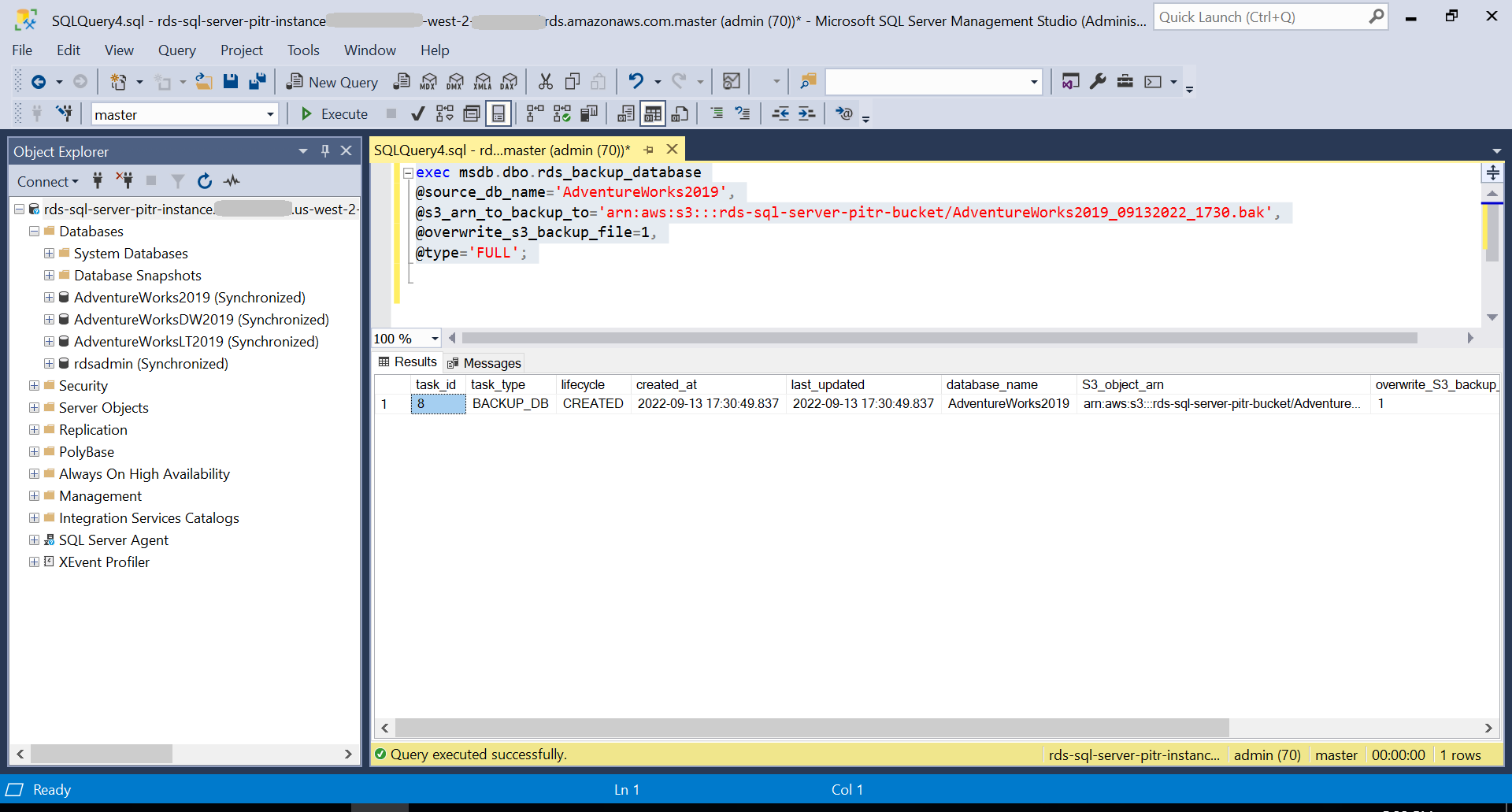Switch to the Messages tab
Image resolution: width=1512 pixels, height=812 pixels.
491,362
